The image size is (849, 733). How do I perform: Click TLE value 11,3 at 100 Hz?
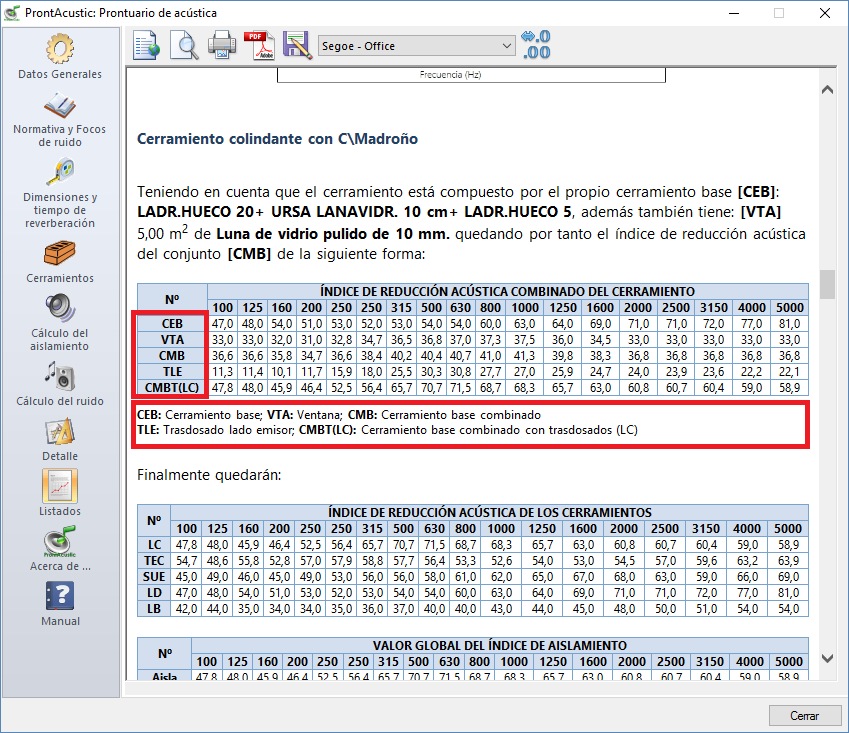[x=223, y=372]
